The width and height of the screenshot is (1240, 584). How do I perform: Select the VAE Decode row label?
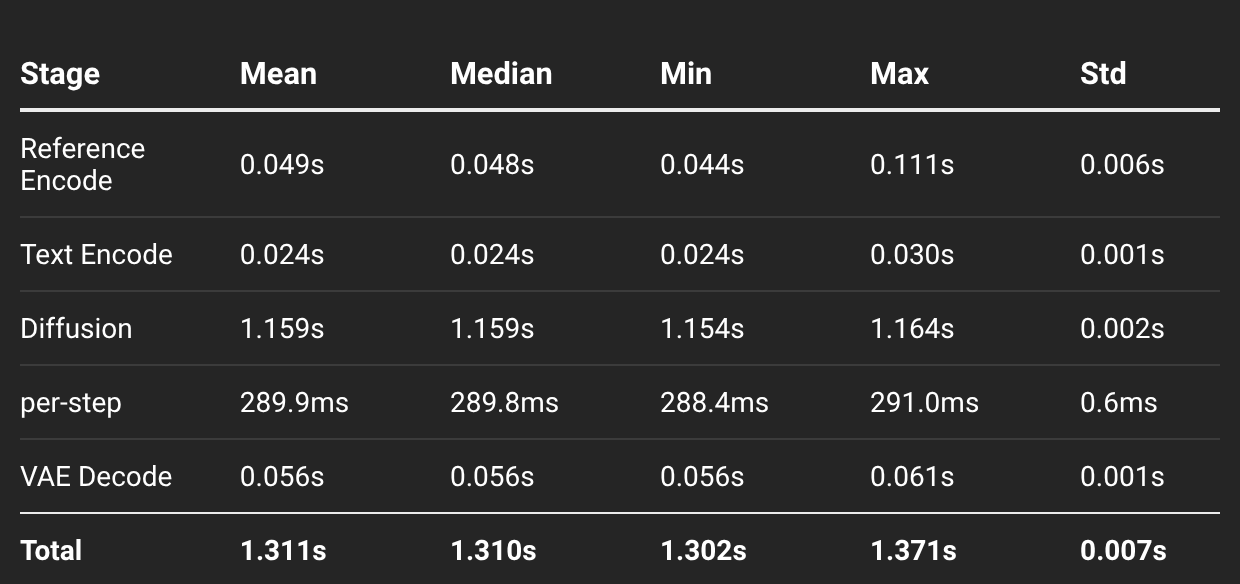click(96, 476)
